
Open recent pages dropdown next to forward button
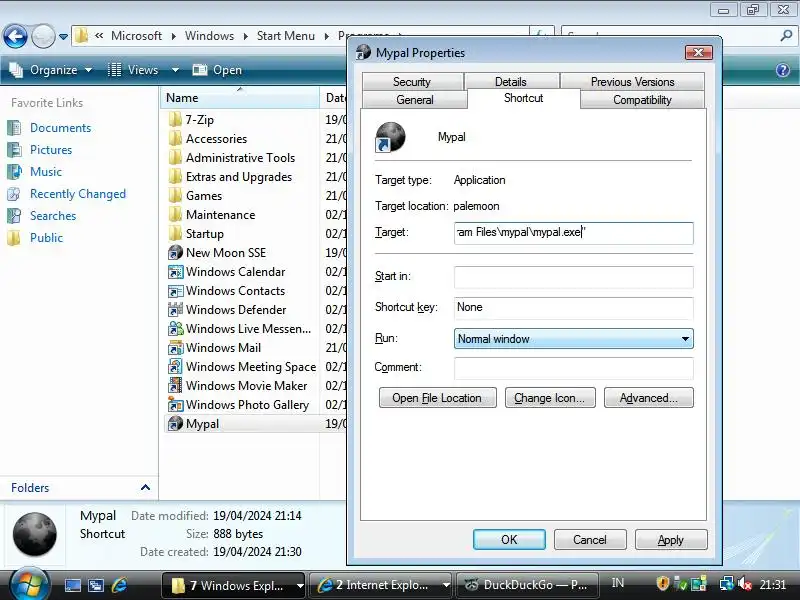click(x=63, y=37)
